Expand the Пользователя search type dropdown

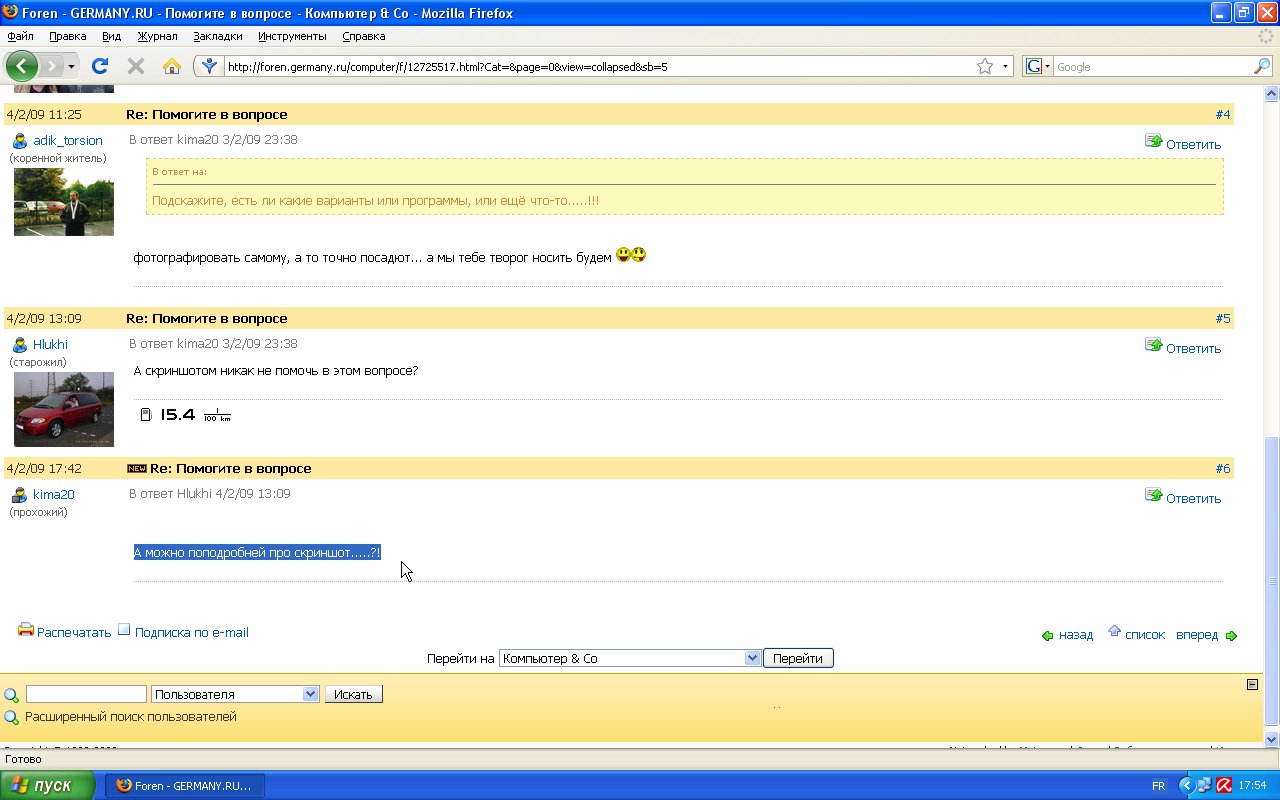coord(235,694)
